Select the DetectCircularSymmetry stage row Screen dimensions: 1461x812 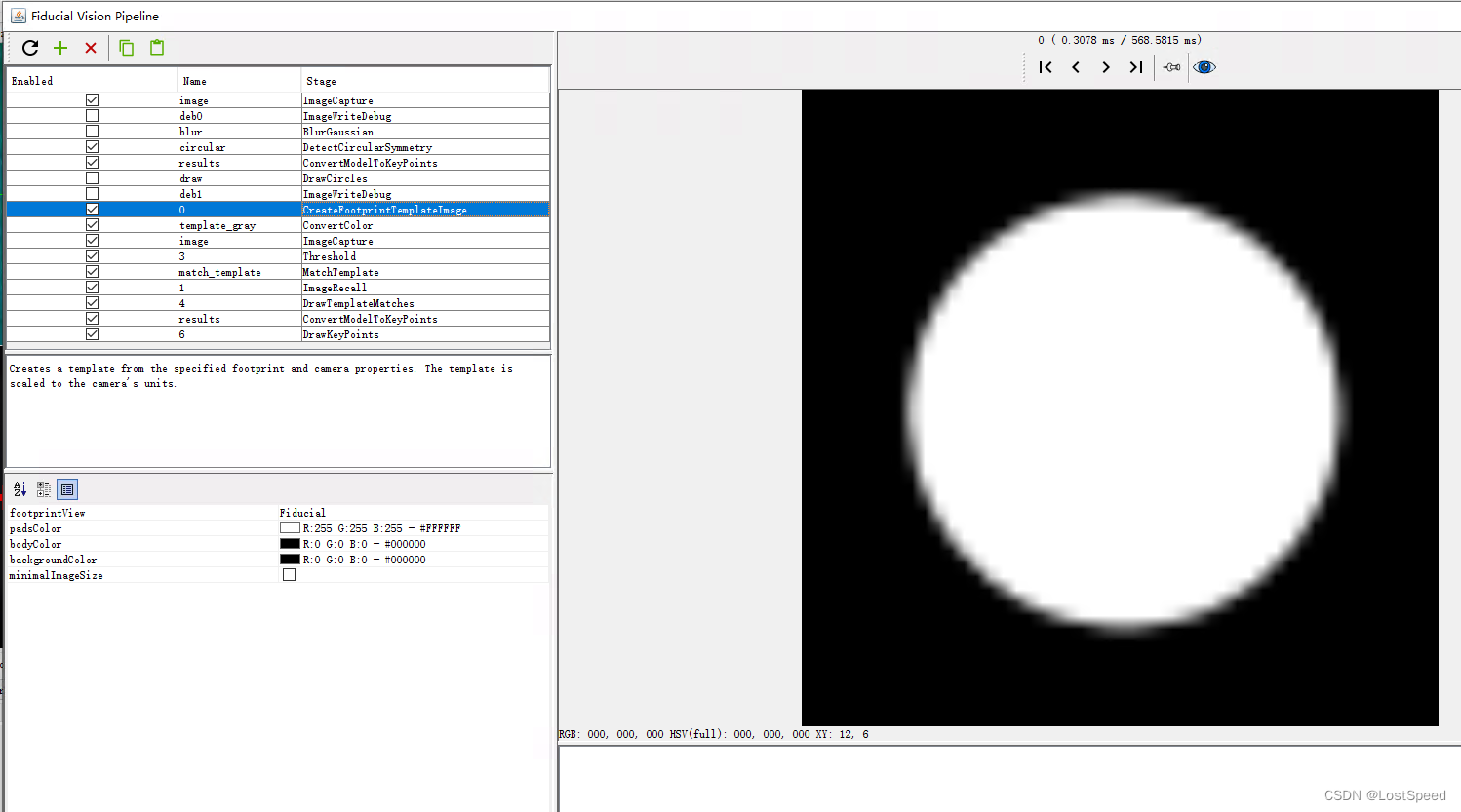click(x=278, y=147)
